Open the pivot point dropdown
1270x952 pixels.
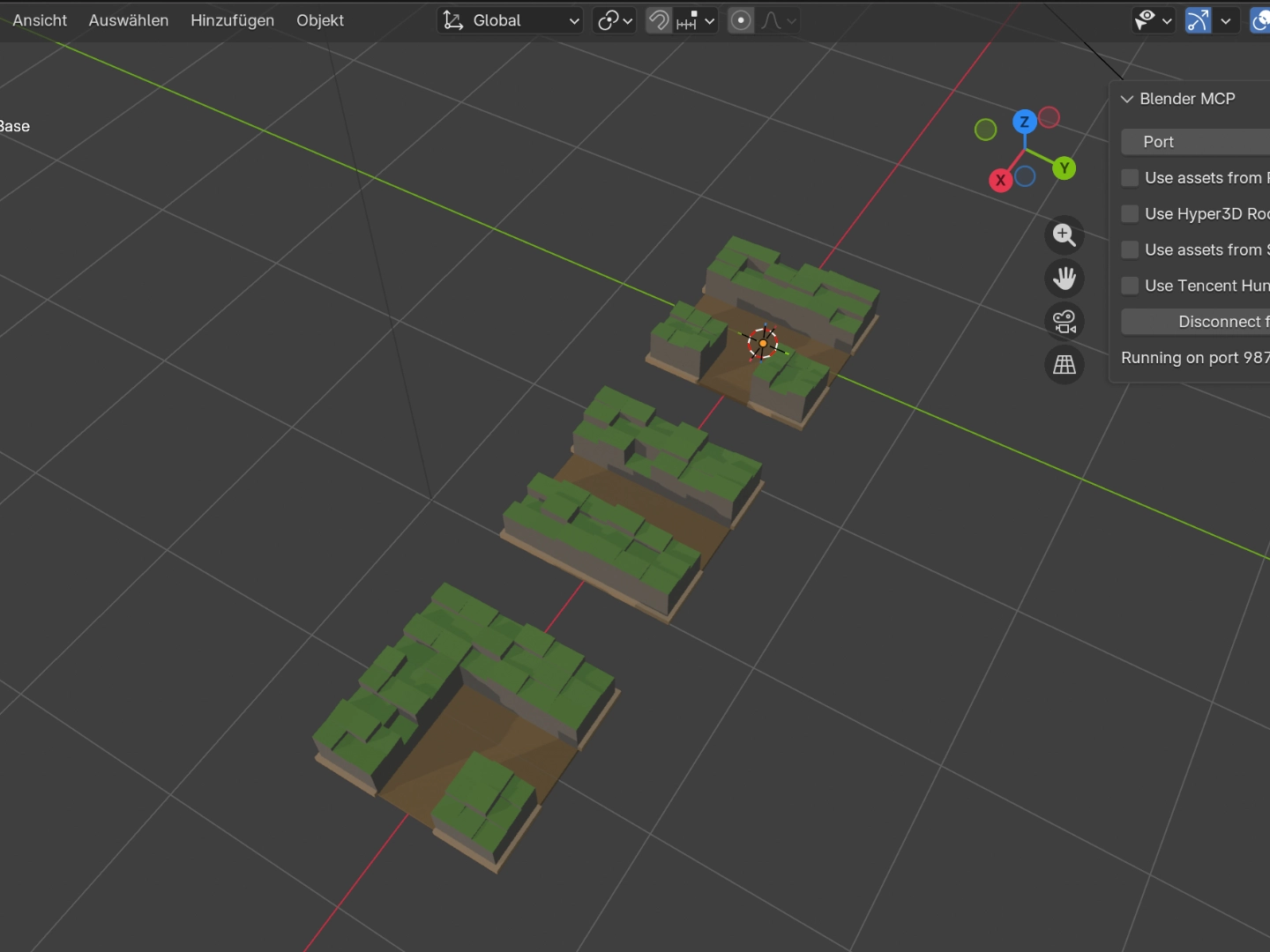click(615, 20)
